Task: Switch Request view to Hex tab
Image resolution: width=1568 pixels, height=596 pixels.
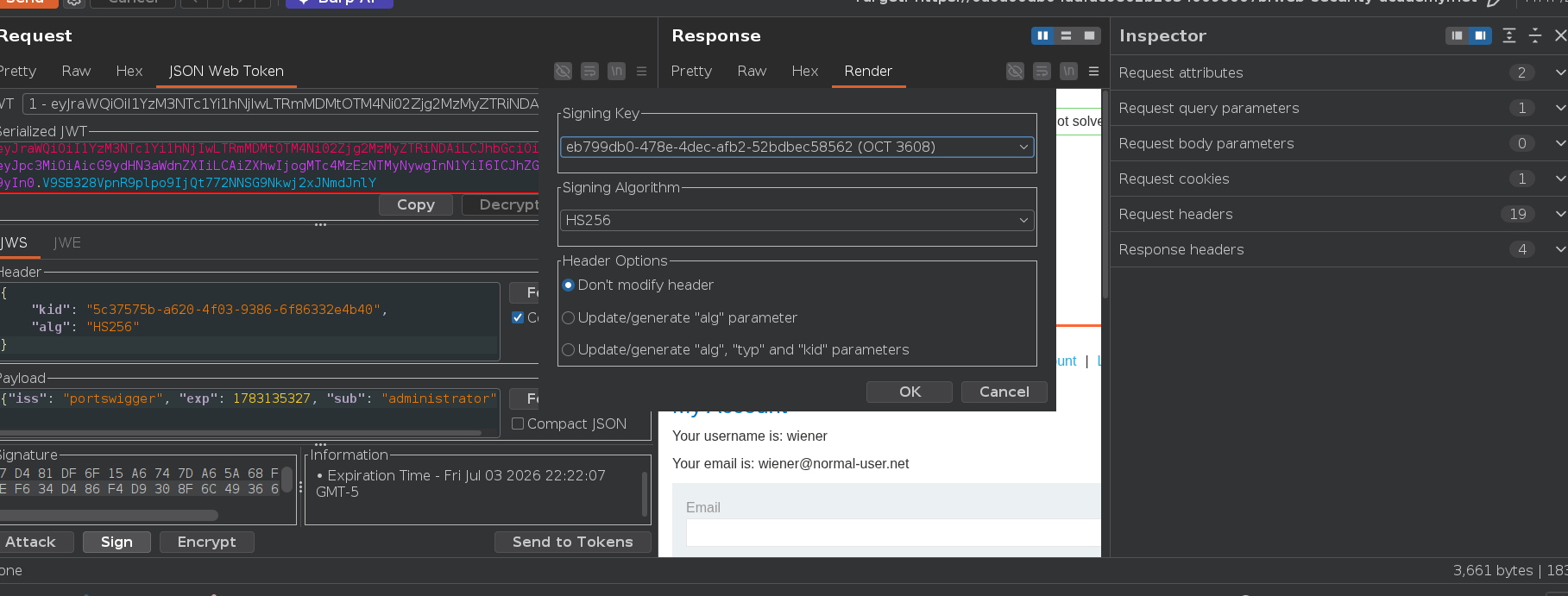Action: point(129,71)
